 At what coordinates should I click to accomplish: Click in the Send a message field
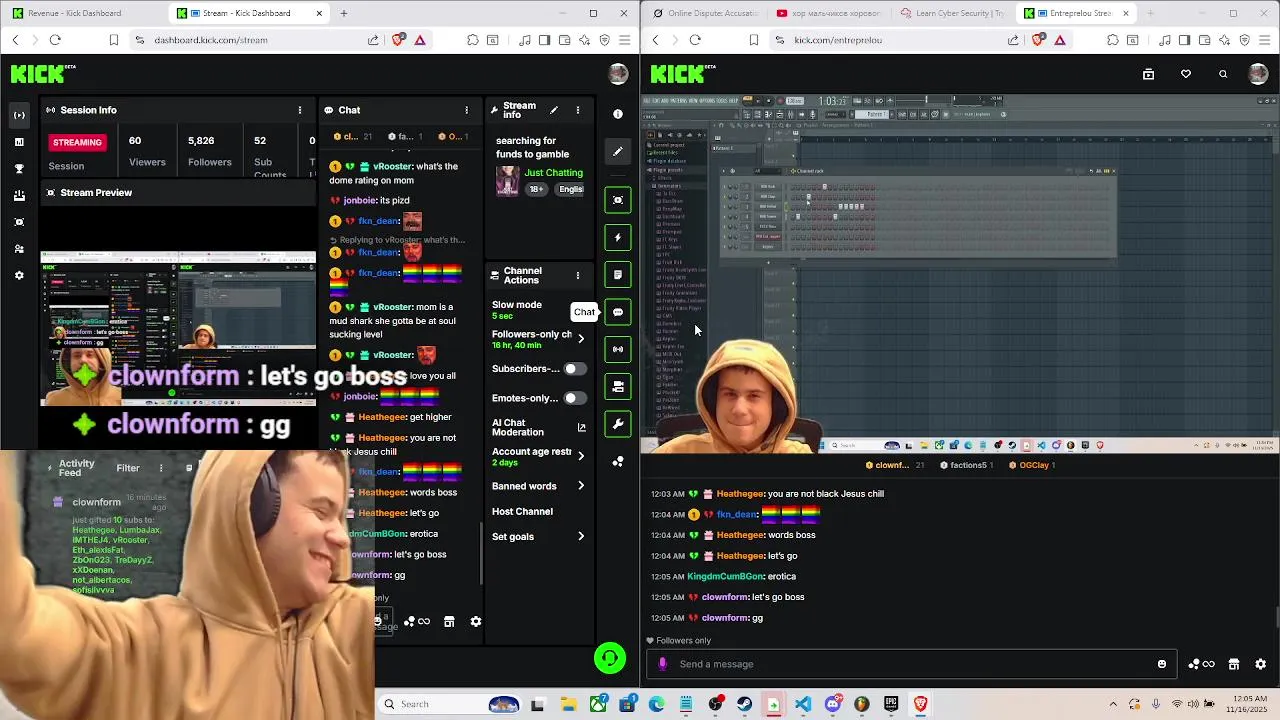(x=910, y=664)
